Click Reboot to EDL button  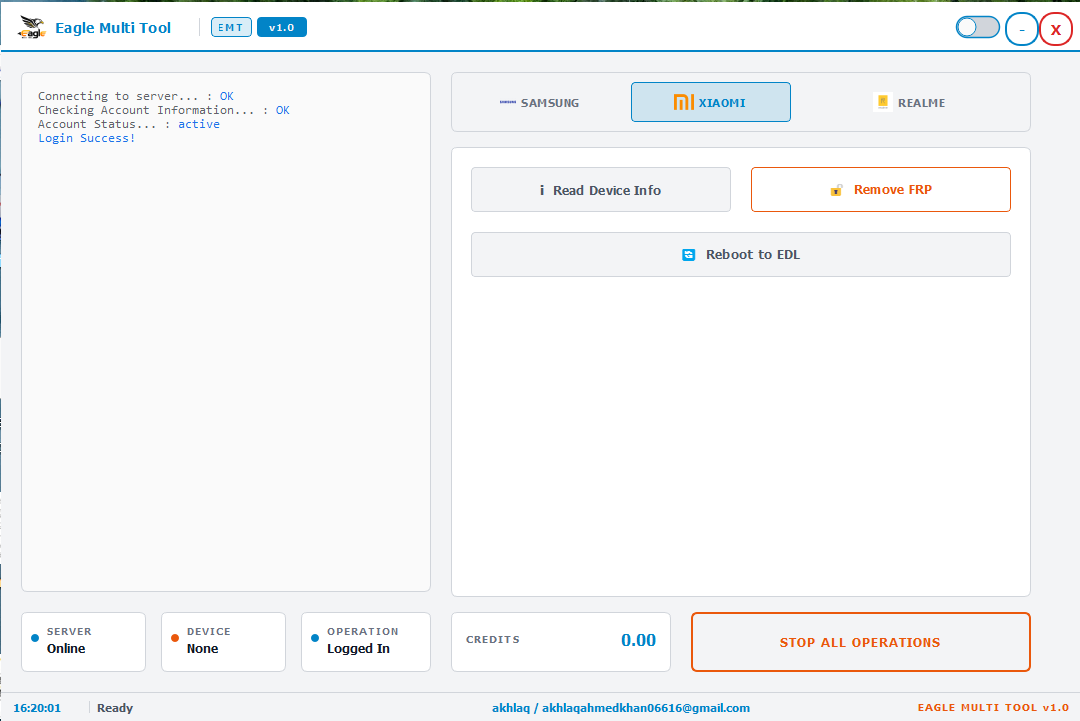(x=740, y=255)
